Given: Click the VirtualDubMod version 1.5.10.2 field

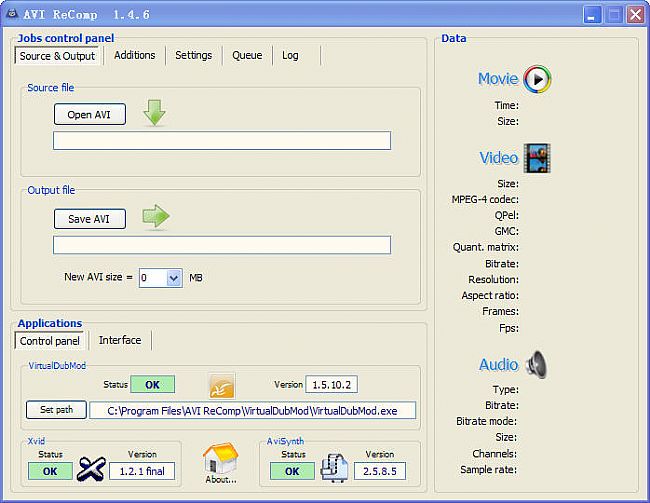Looking at the screenshot, I should pyautogui.click(x=331, y=385).
